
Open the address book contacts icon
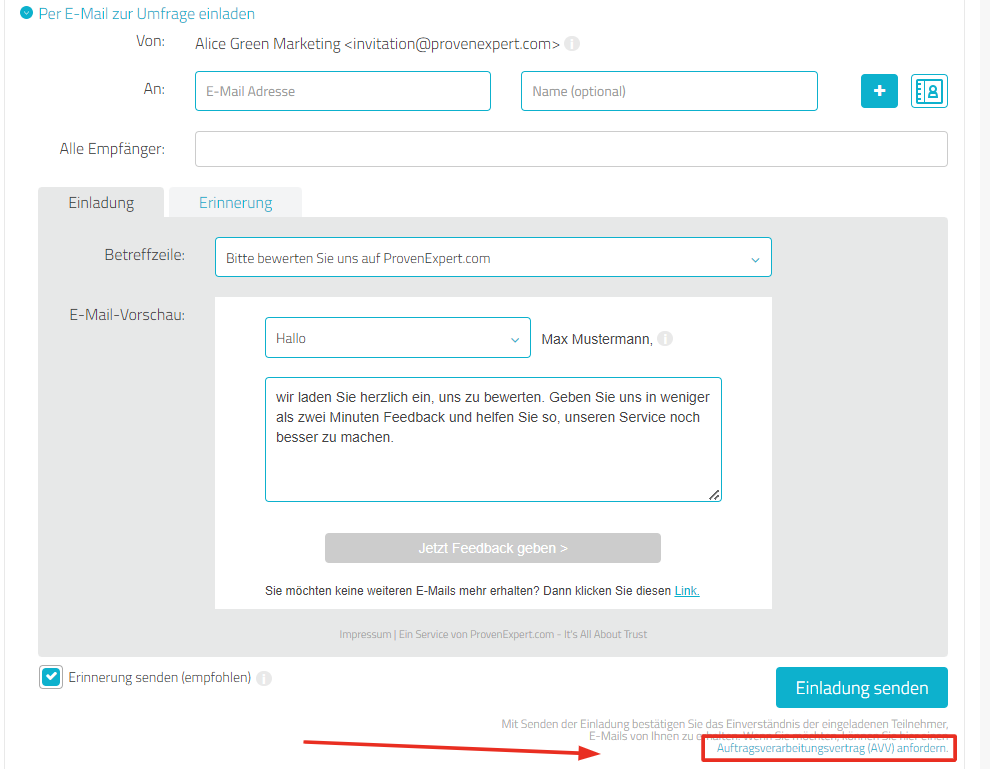tap(929, 91)
